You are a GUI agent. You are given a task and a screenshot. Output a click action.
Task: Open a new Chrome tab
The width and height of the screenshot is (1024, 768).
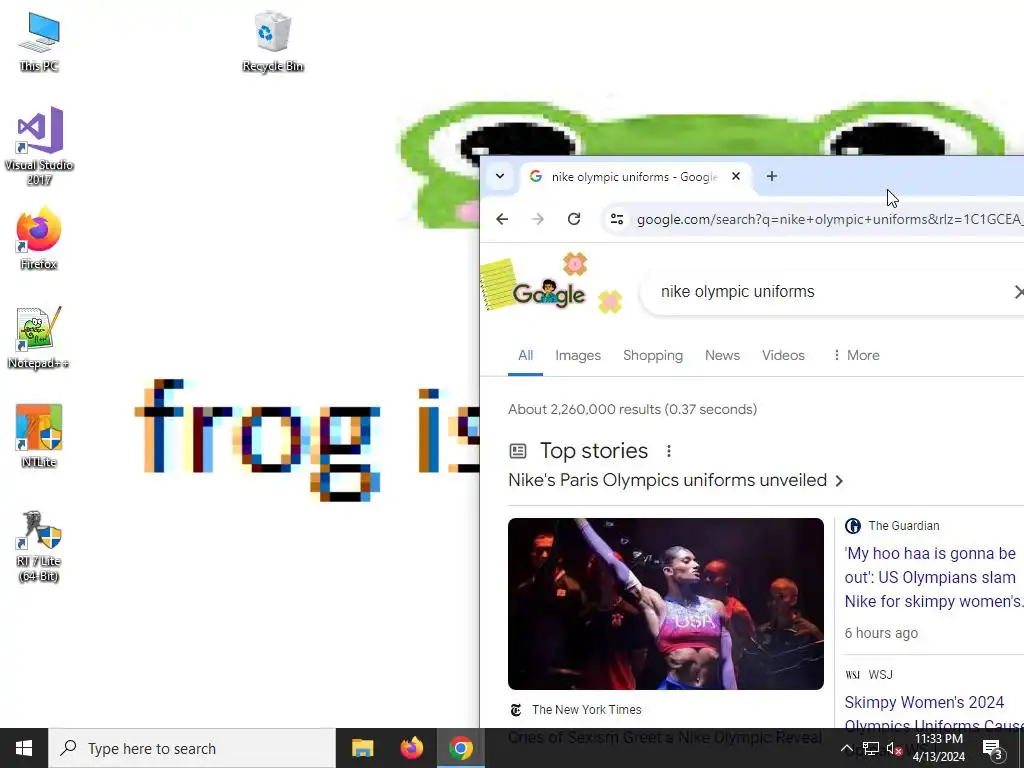tap(772, 176)
